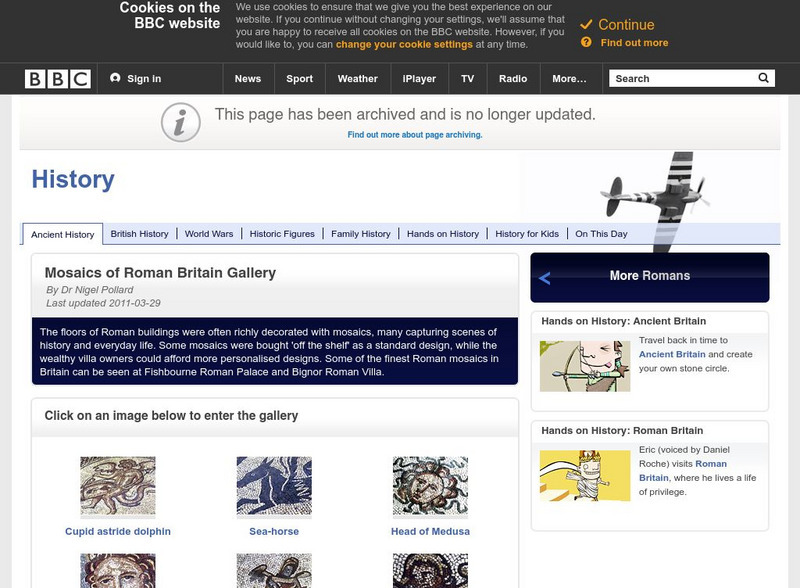Viewport: 800px width, 588px height.
Task: Open the Ancient Britain link
Action: point(672,354)
